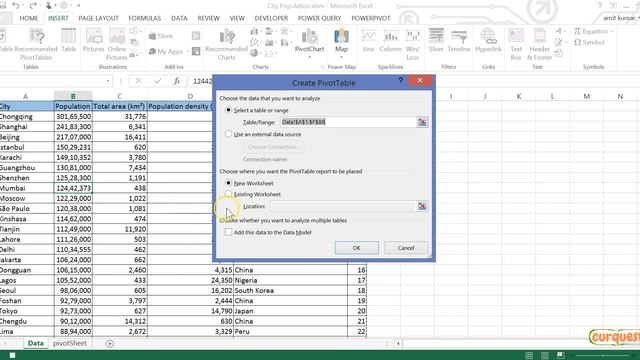Choose Use an external data source

point(264,134)
